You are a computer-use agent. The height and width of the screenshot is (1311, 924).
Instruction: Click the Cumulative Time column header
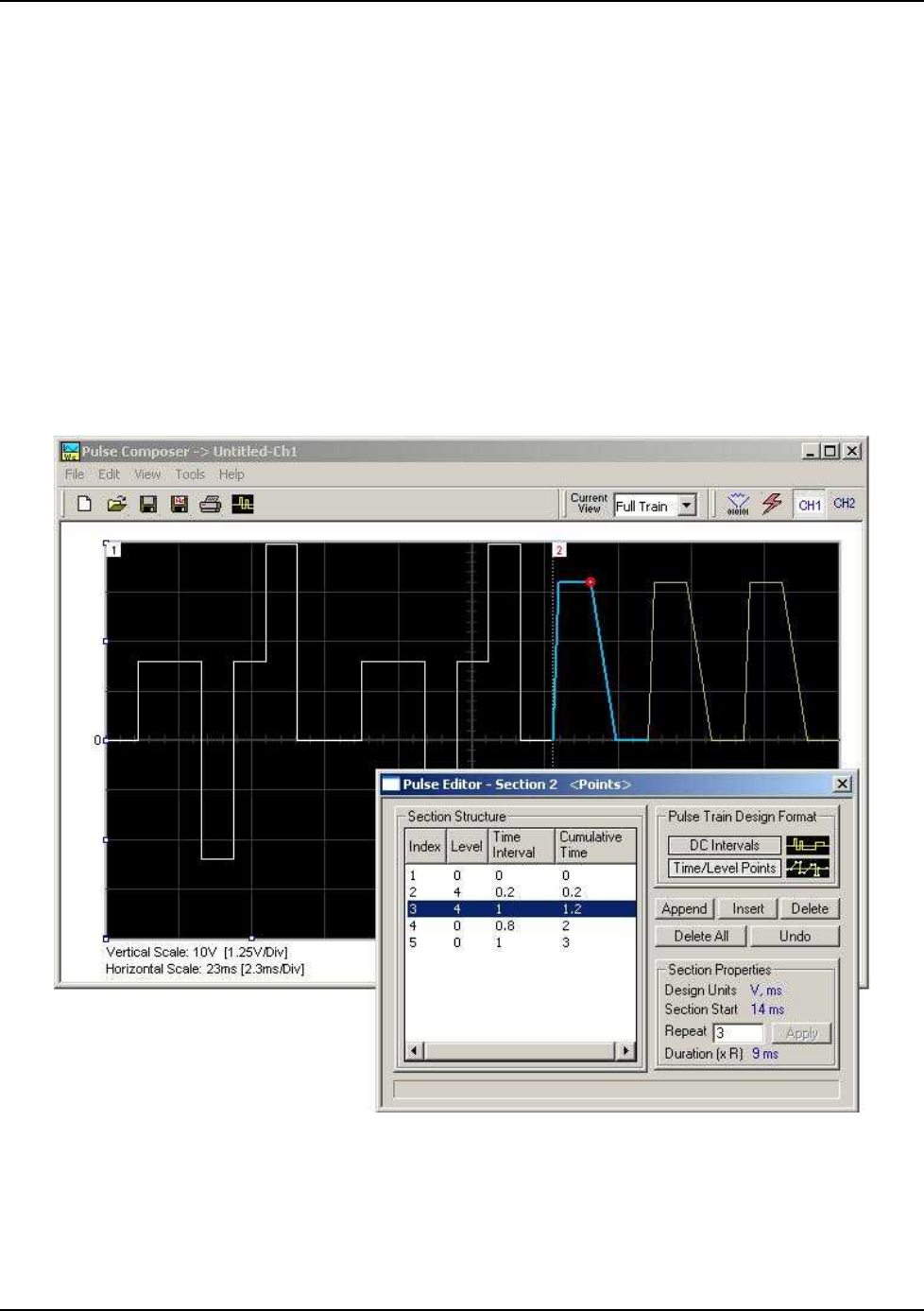click(x=595, y=846)
